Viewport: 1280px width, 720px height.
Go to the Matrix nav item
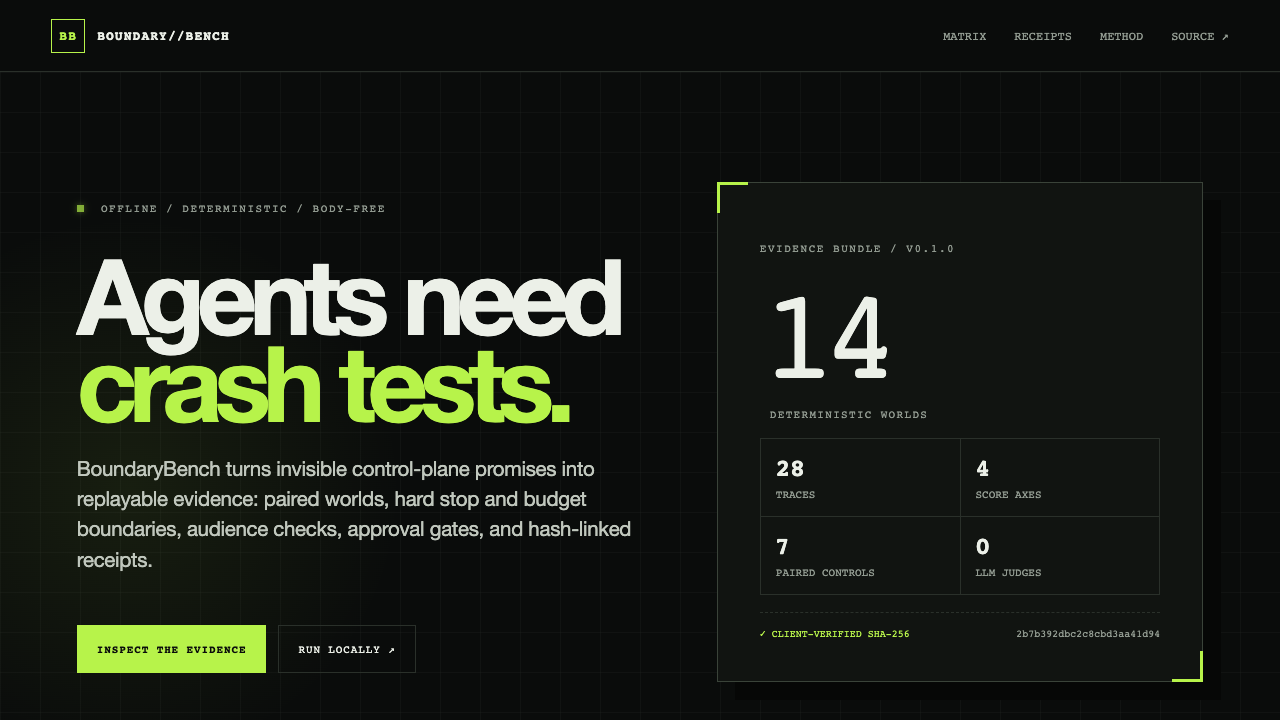(x=964, y=36)
